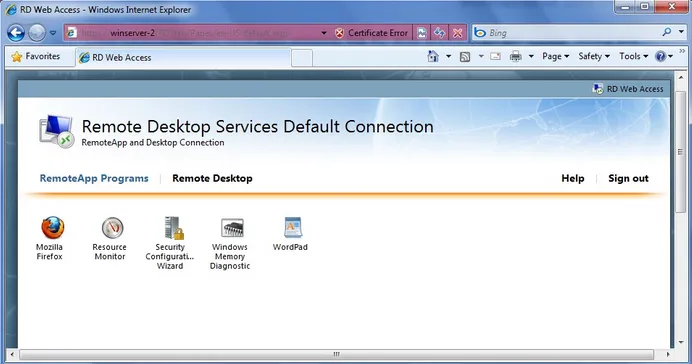Image resolution: width=692 pixels, height=364 pixels.
Task: Go back with the Back arrow
Action: point(16,33)
